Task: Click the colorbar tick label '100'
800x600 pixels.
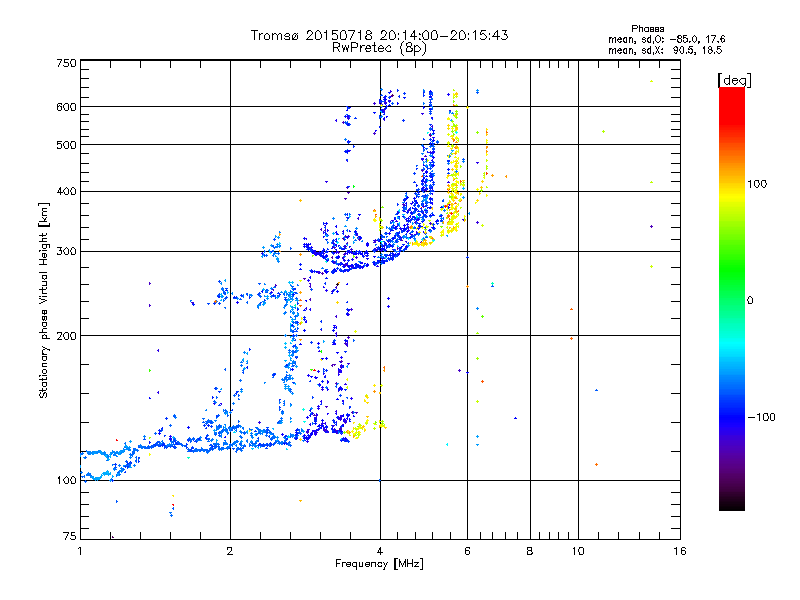Action: (x=757, y=184)
